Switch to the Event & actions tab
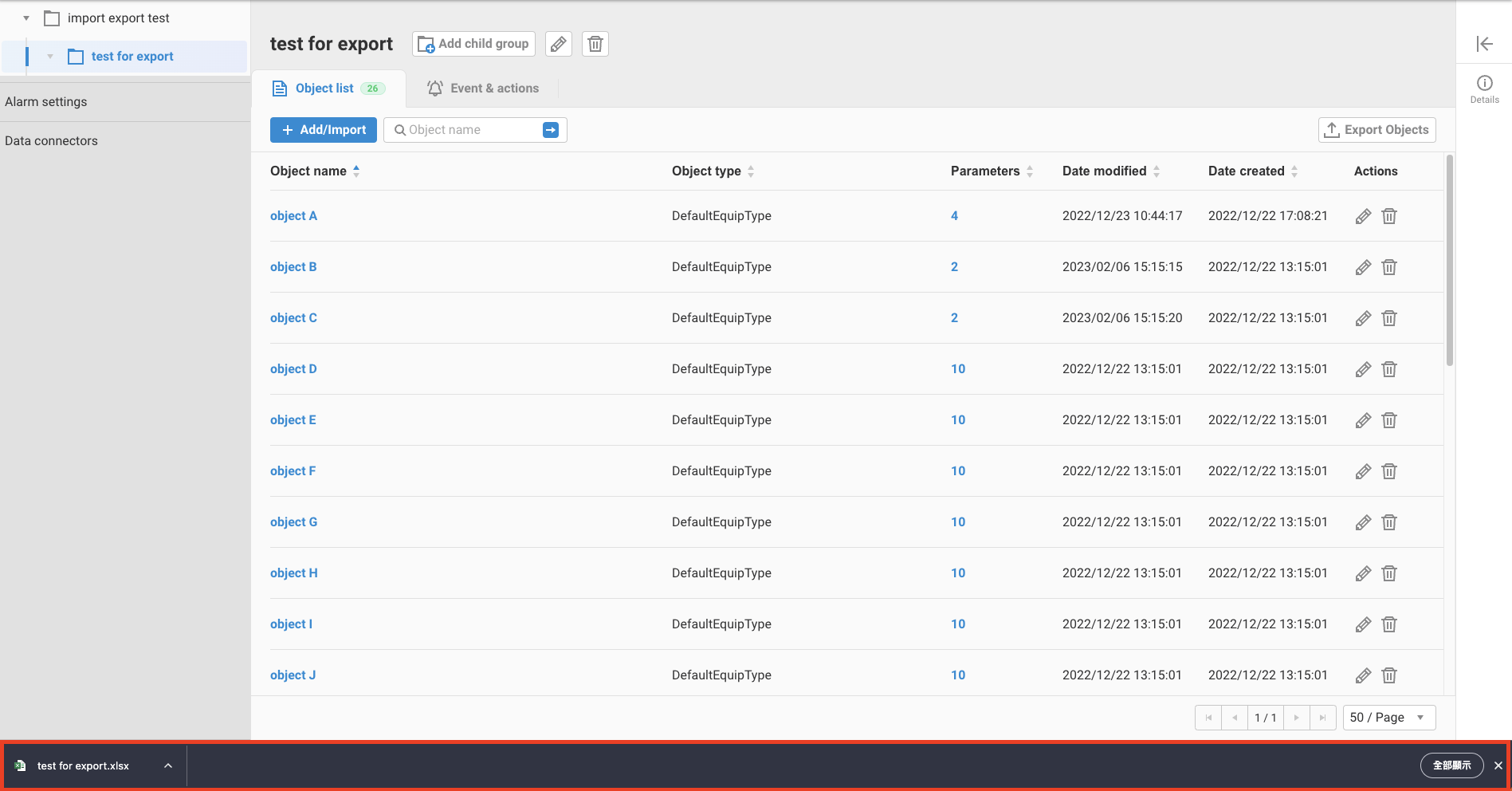 tap(483, 89)
